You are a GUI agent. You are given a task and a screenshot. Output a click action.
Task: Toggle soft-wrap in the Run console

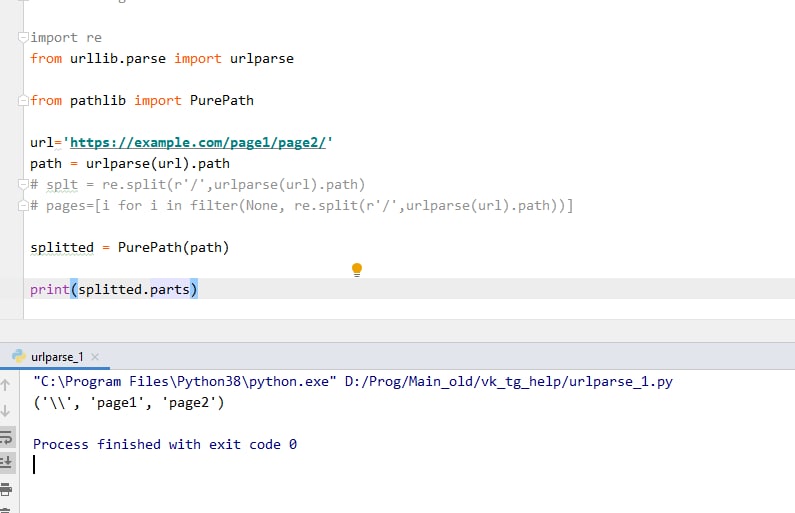(6, 436)
